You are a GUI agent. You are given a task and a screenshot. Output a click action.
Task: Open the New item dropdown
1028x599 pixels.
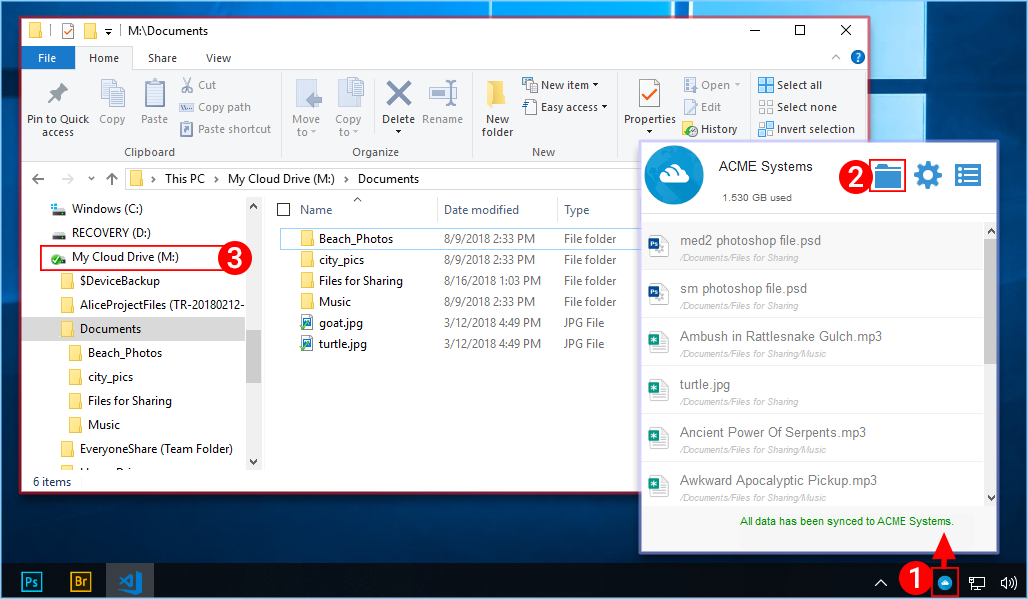click(561, 85)
